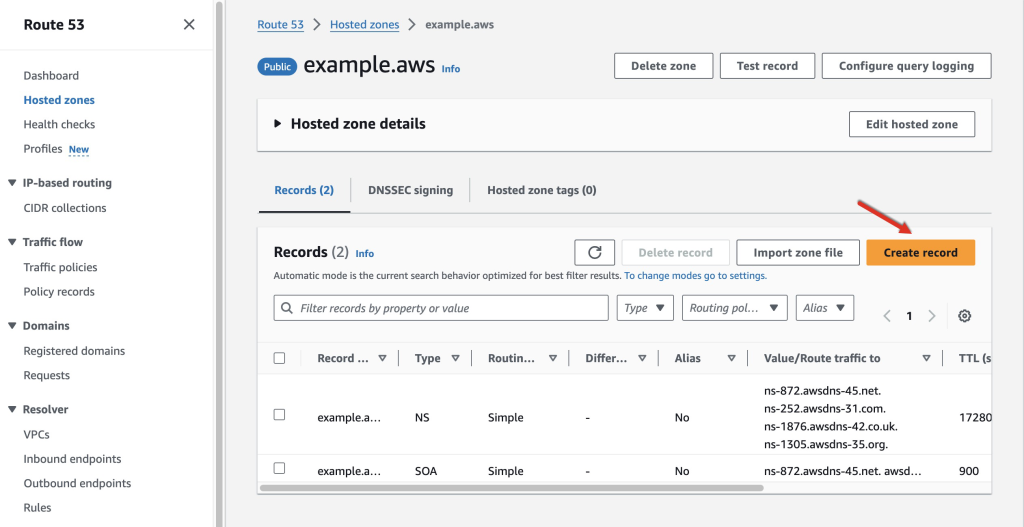The image size is (1024, 527).
Task: Open Registered domains in the sidebar
Action: 74,351
